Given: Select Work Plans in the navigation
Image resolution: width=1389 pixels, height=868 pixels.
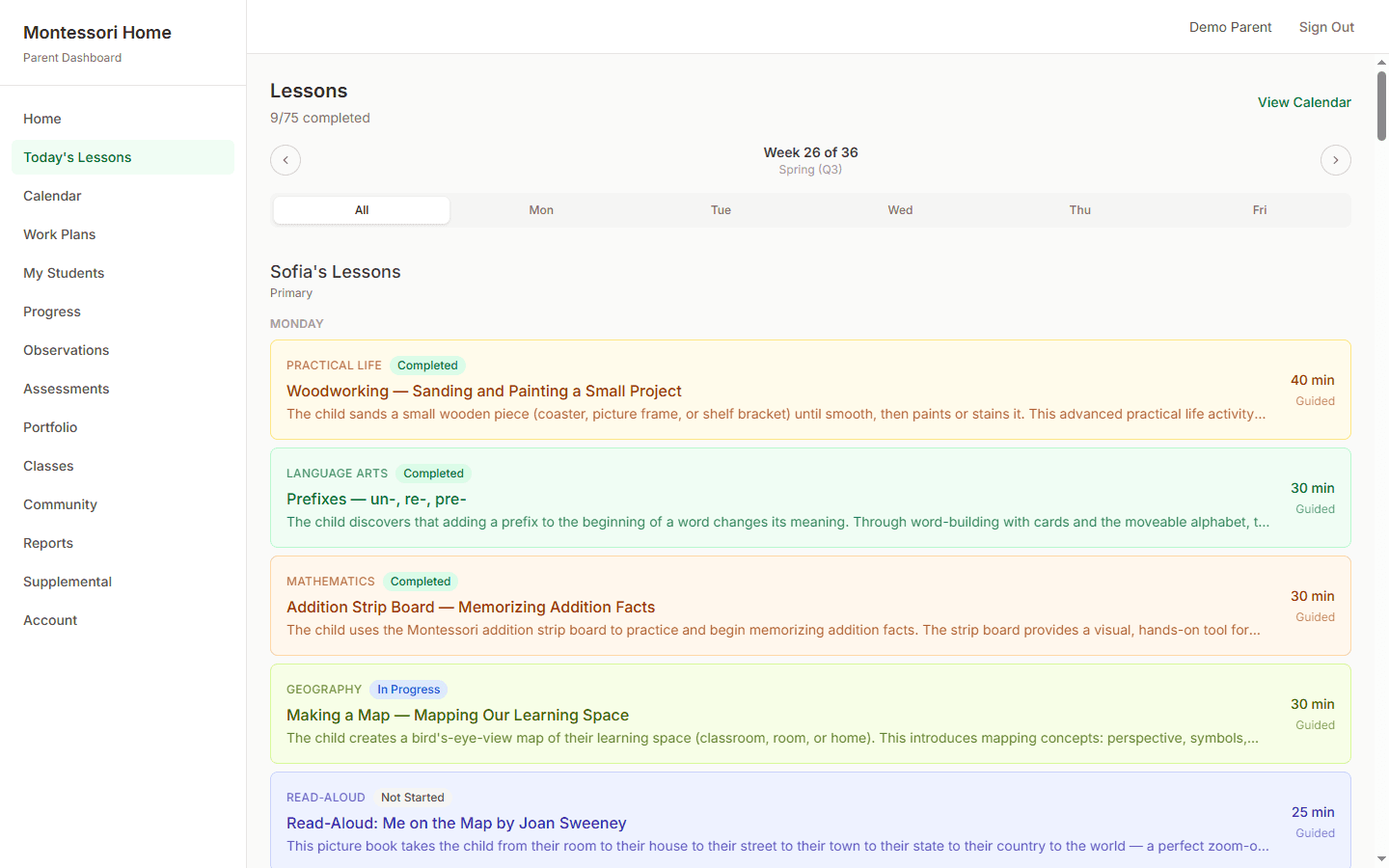Looking at the screenshot, I should (x=59, y=234).
